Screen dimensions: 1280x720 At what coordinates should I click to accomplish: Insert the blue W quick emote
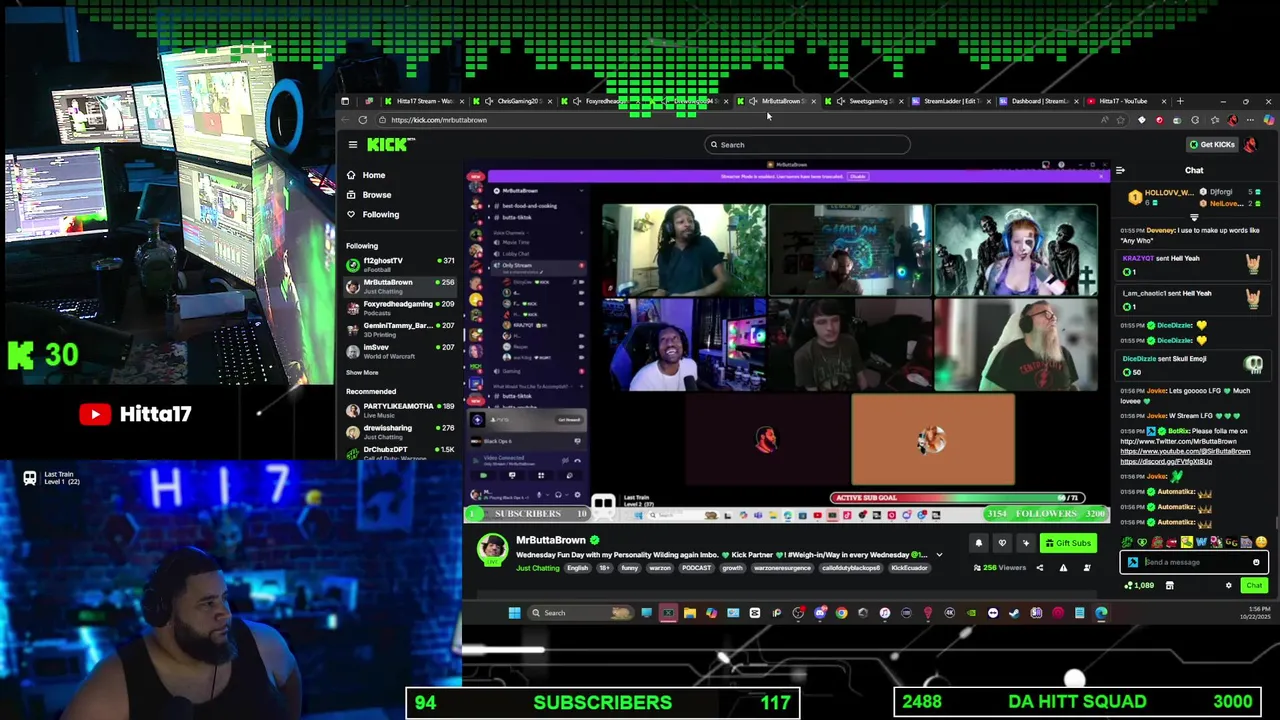1203,542
